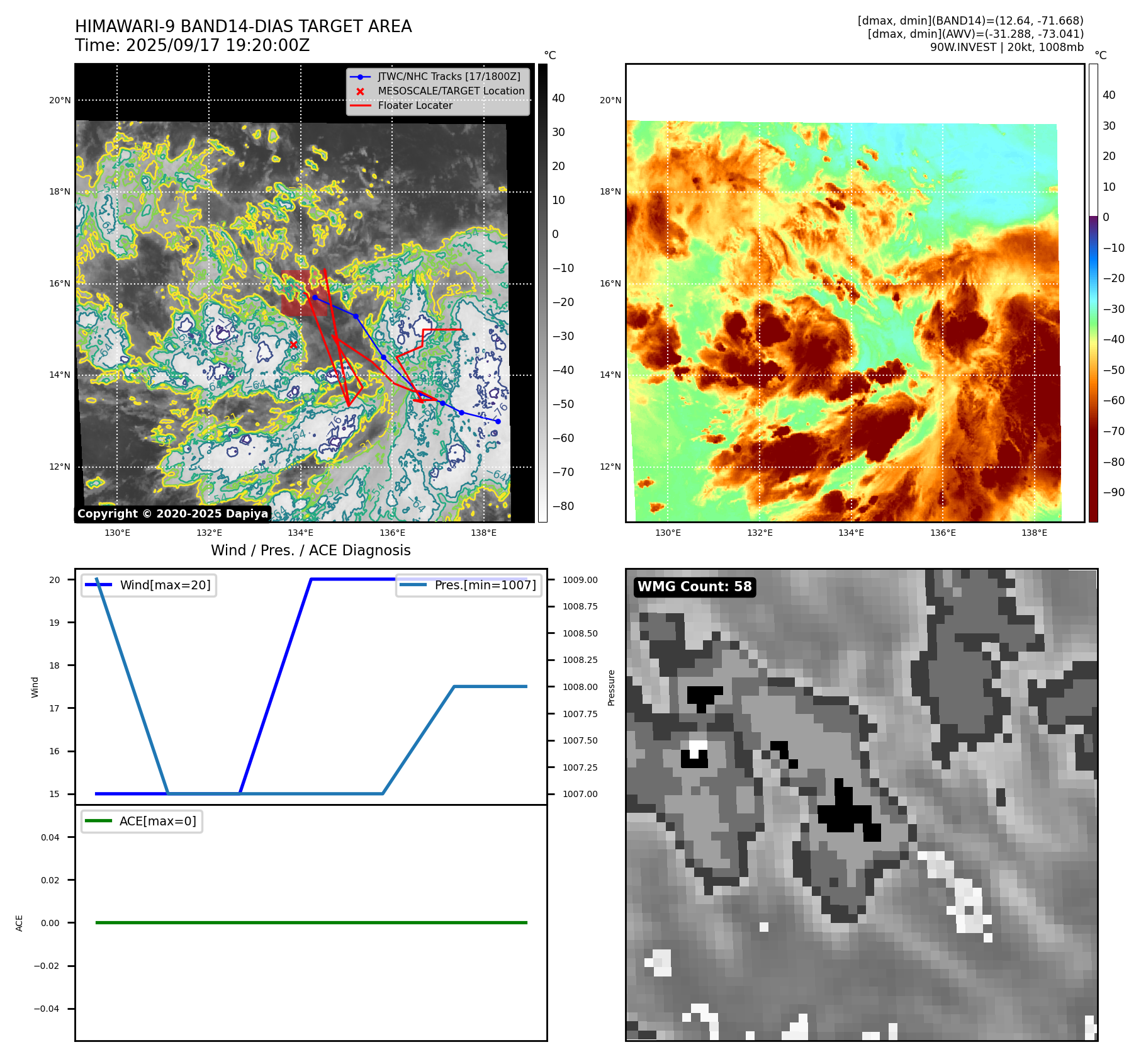Click the HIMAWARI-9 BAND14-DIAS TARGET AREA title
This screenshot has height=1064, width=1141.
243,26
